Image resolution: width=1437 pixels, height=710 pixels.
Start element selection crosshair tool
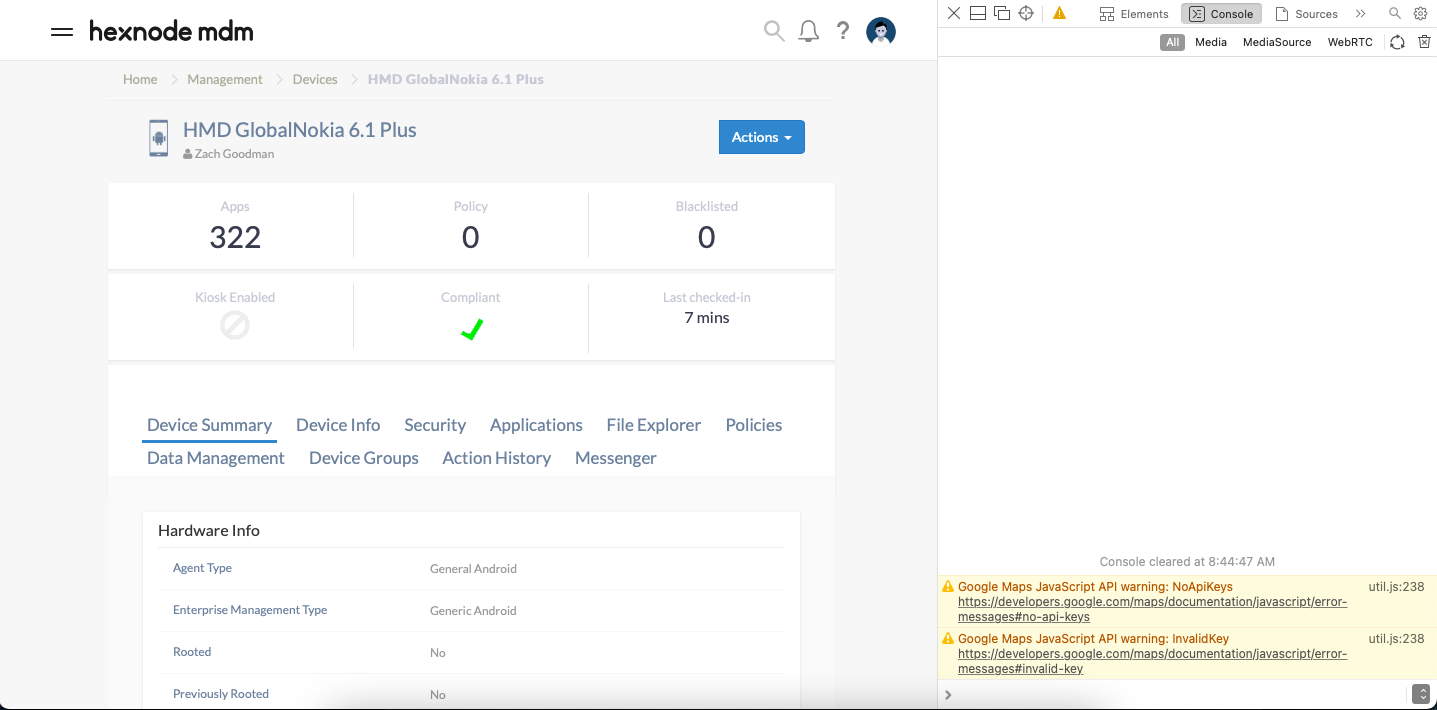1026,13
